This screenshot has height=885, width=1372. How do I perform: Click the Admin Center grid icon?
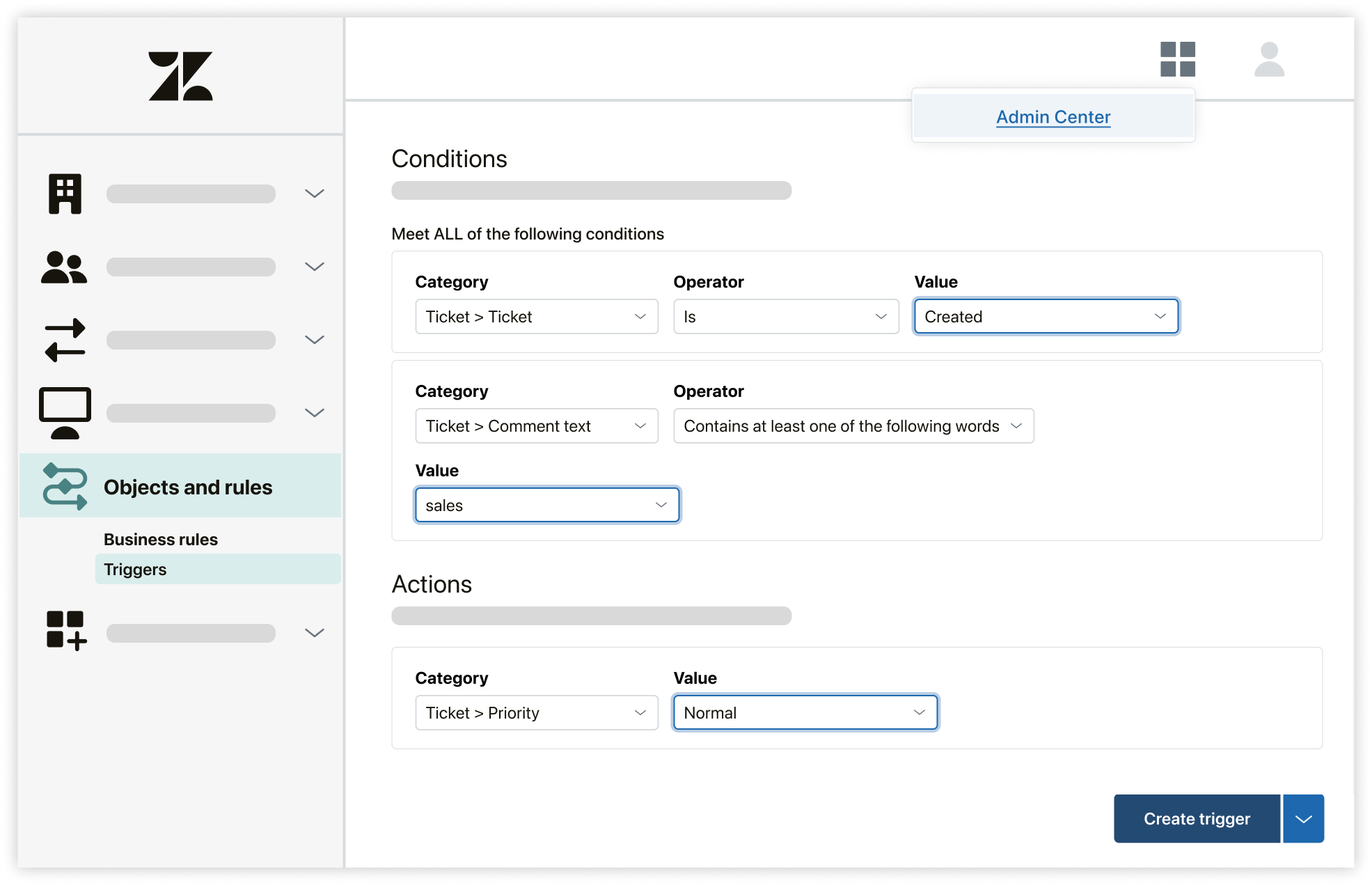(x=1177, y=62)
